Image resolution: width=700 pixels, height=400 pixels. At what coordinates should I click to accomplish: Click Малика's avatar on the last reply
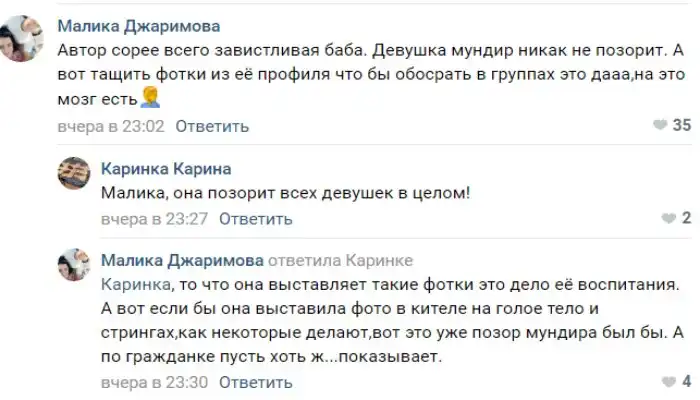[76, 265]
